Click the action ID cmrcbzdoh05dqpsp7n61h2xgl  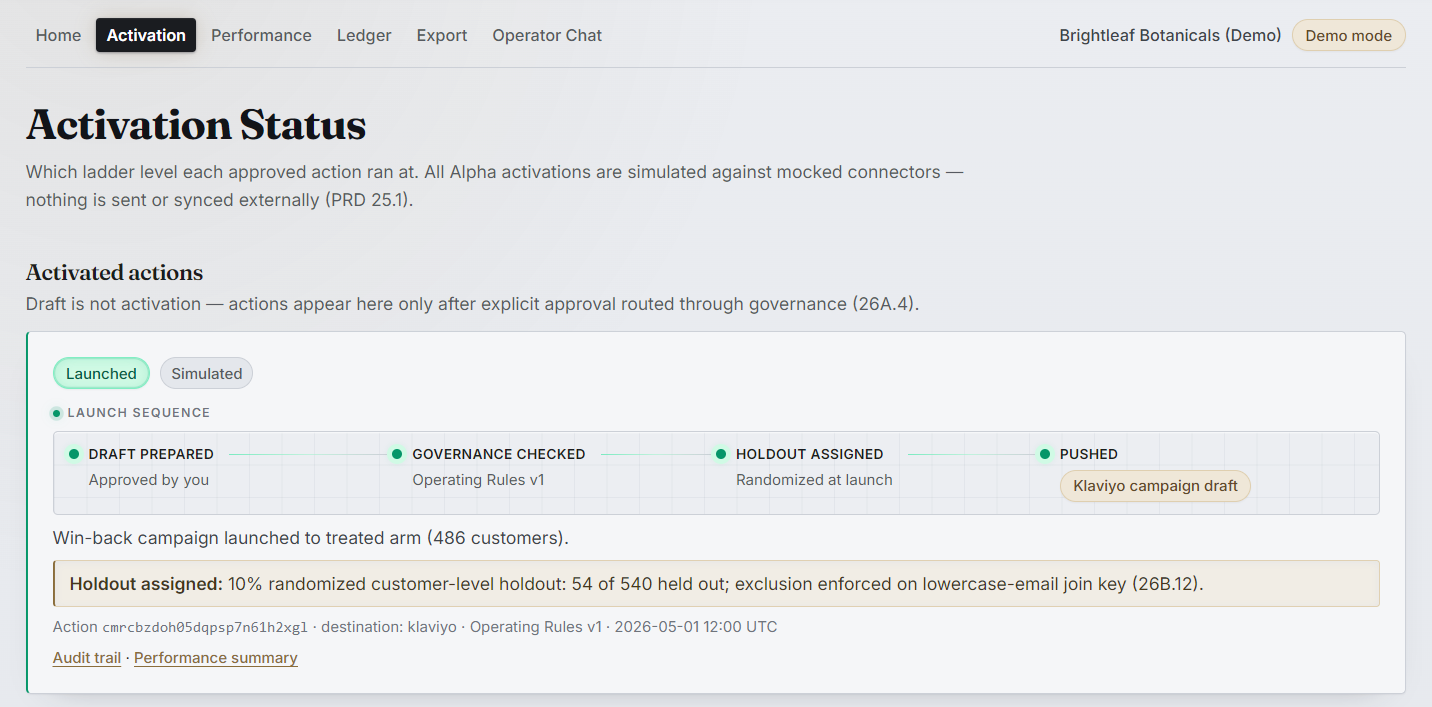tap(205, 628)
